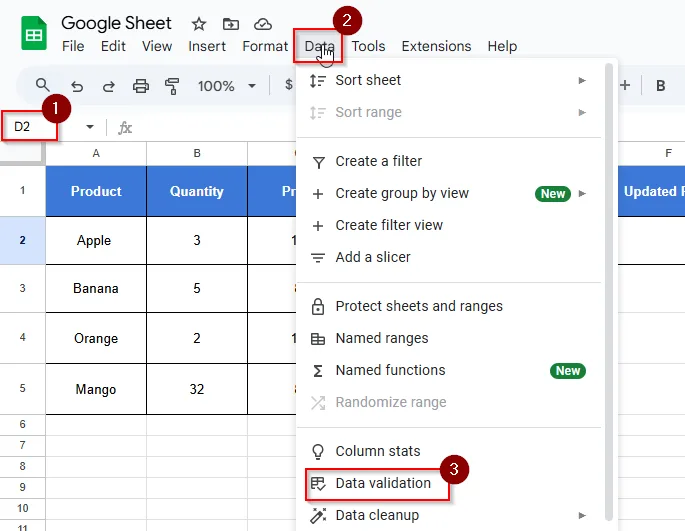Select column B header
This screenshot has height=531, width=685.
(x=197, y=153)
